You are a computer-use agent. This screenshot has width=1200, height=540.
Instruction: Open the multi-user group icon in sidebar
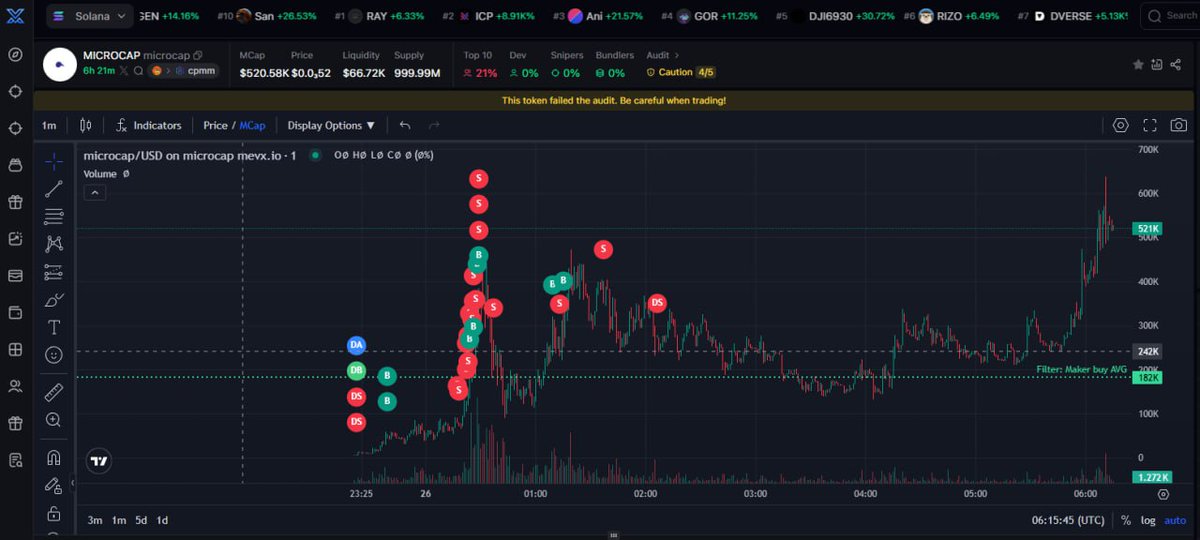point(15,386)
